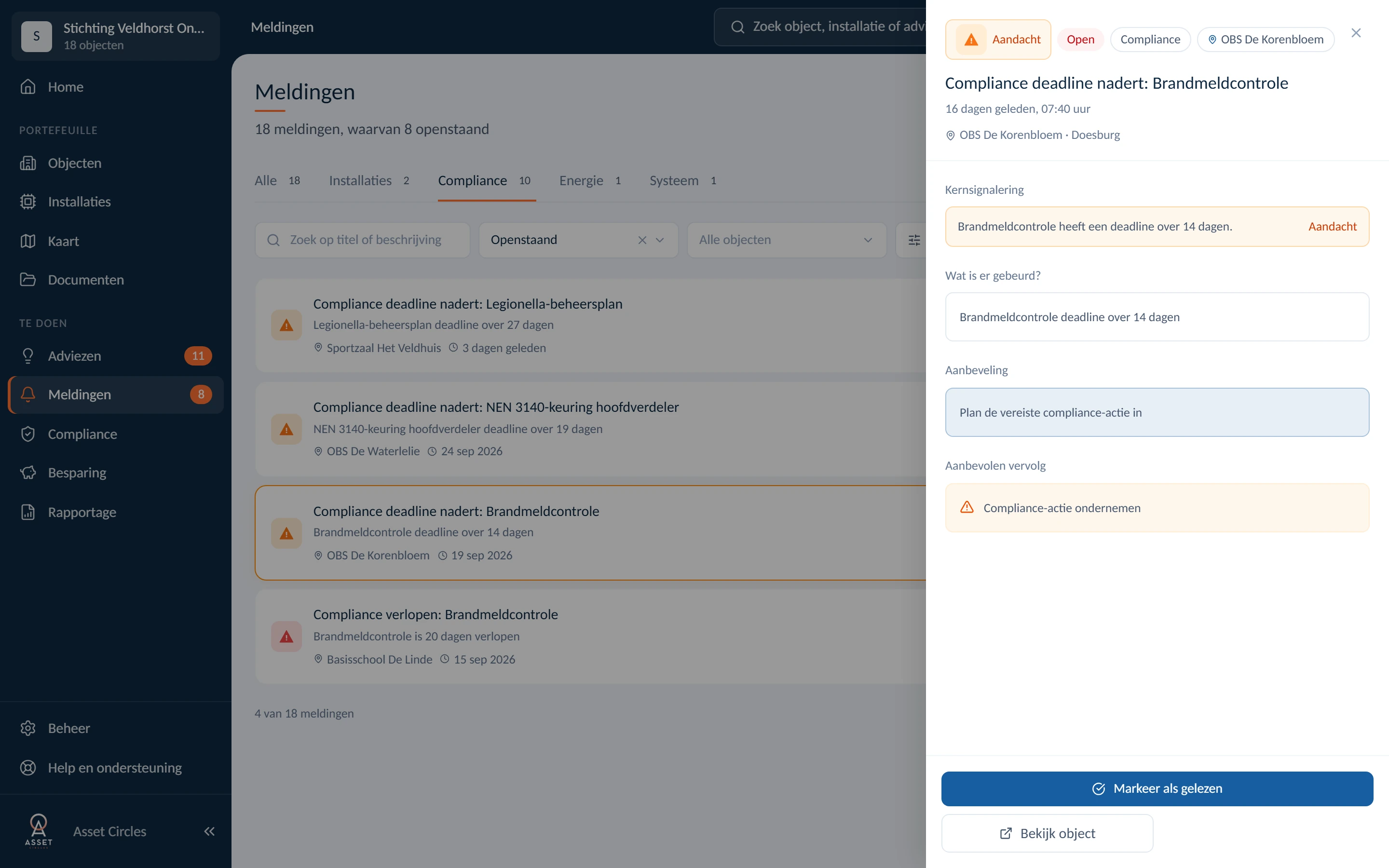The image size is (1389, 868).
Task: Open Compliance from the sidebar menu
Action: tap(115, 434)
